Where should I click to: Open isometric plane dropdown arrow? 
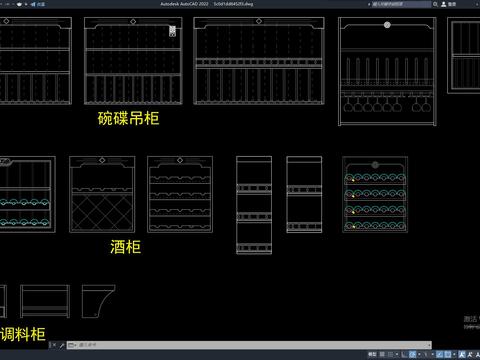pyautogui.click(x=433, y=354)
